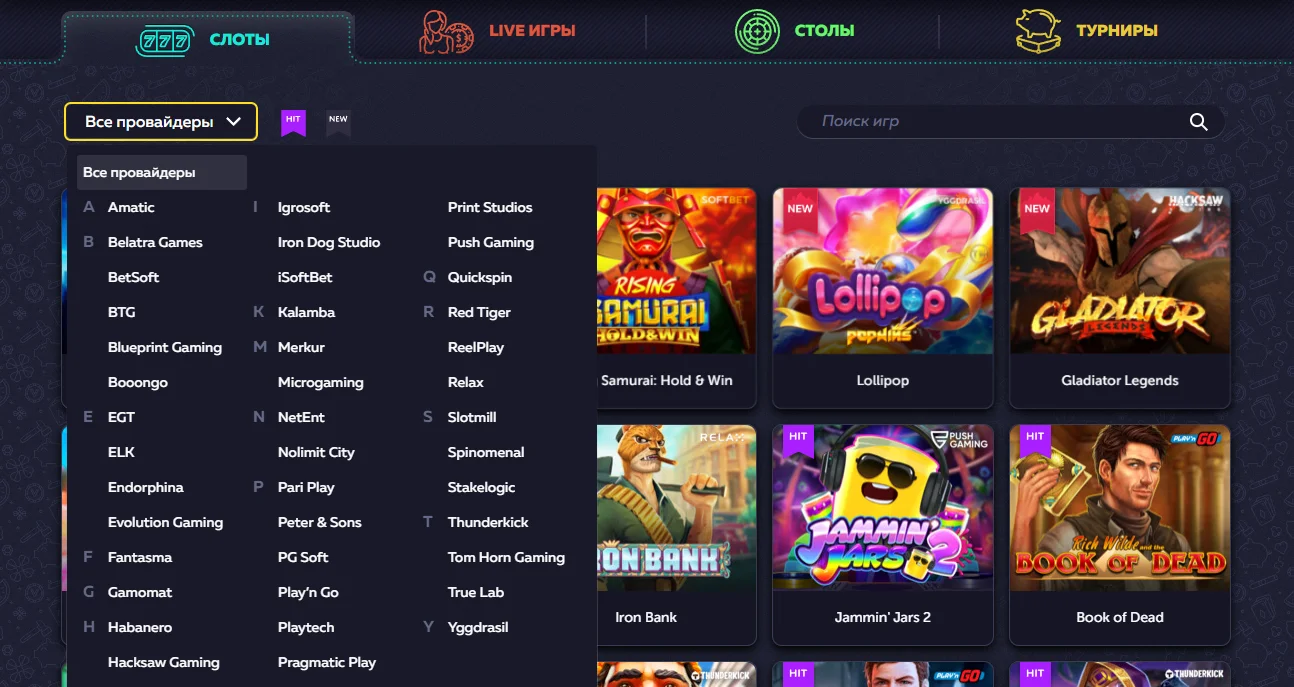1294x687 pixels.
Task: Choose ReelPlay provider
Action: click(476, 347)
